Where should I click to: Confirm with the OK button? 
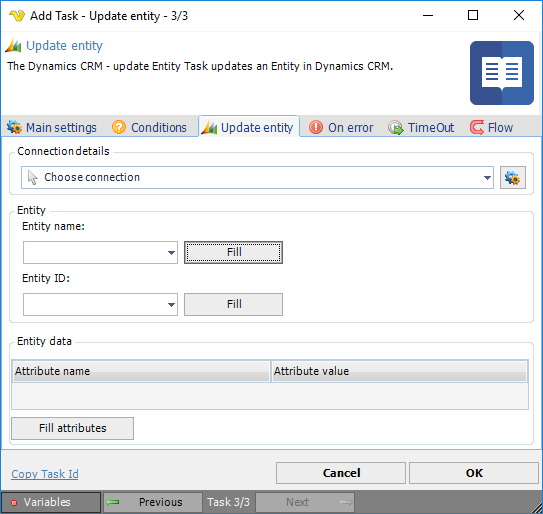pos(474,473)
